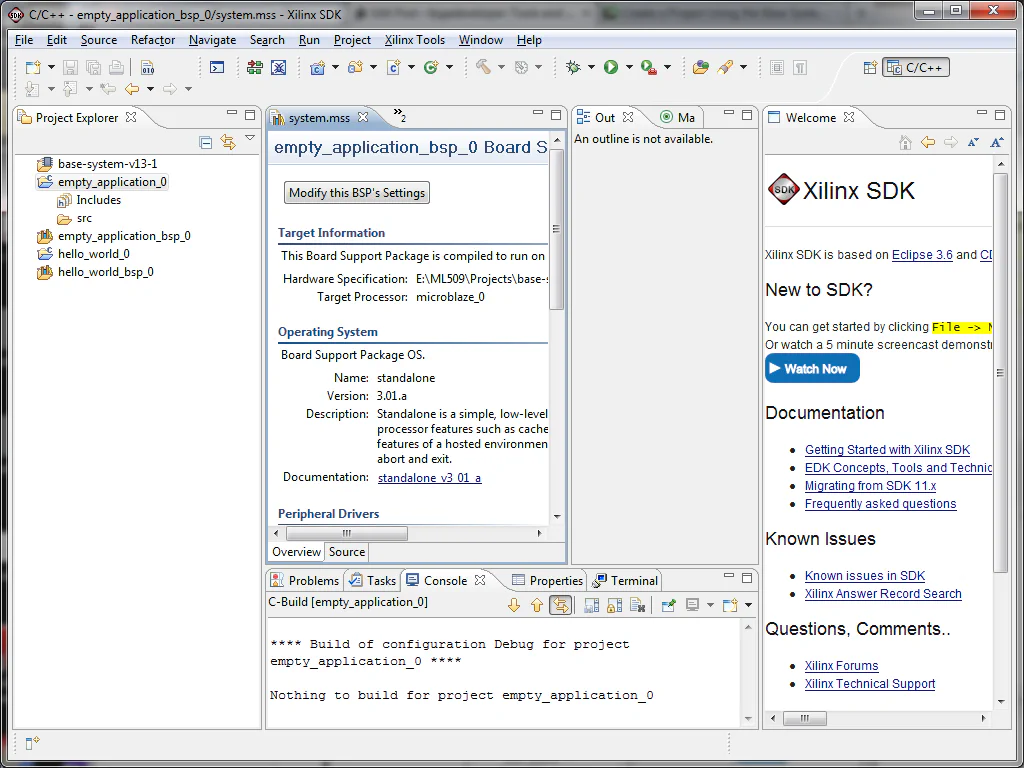This screenshot has height=768, width=1024.
Task: Start a Debug session via the bug icon
Action: coord(573,67)
